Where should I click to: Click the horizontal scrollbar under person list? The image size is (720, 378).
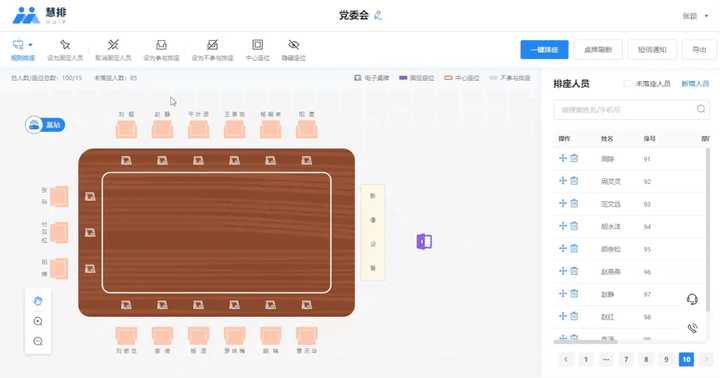tap(585, 341)
